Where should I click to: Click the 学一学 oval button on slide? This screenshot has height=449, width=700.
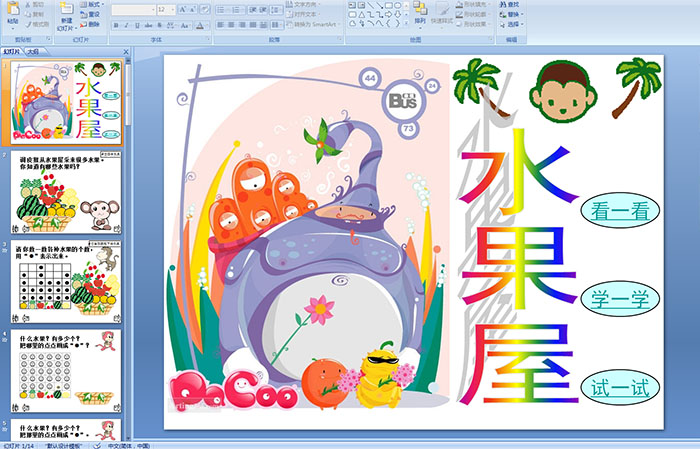click(620, 299)
